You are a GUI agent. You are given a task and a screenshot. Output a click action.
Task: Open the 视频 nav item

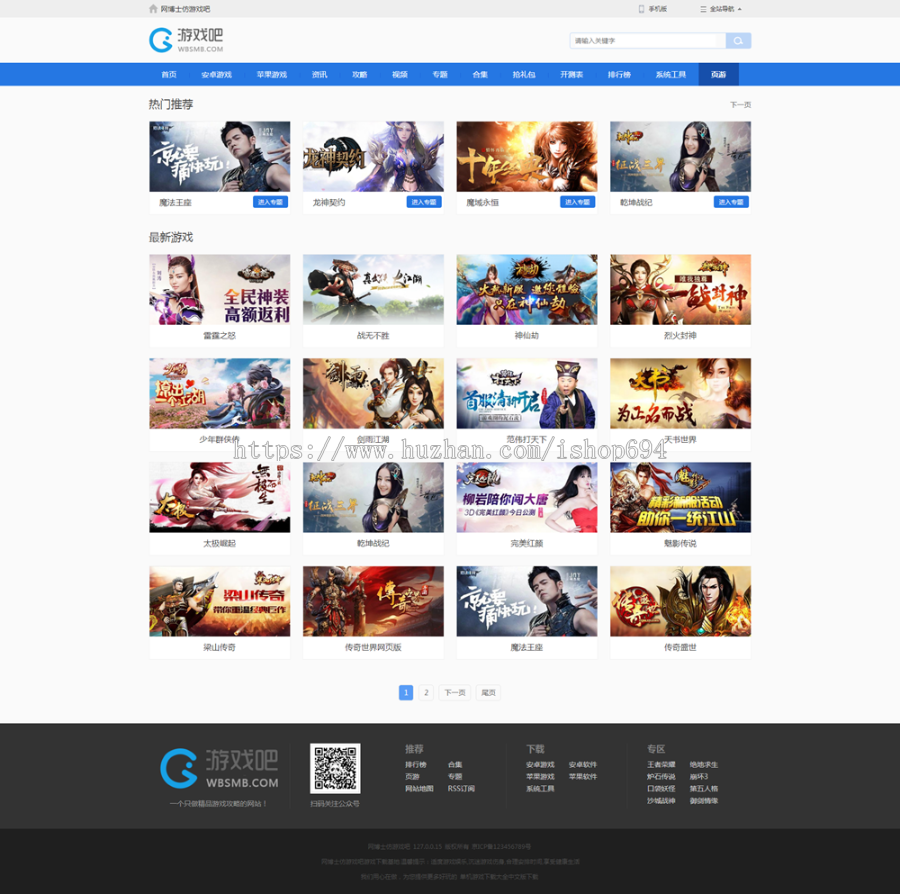coord(399,75)
